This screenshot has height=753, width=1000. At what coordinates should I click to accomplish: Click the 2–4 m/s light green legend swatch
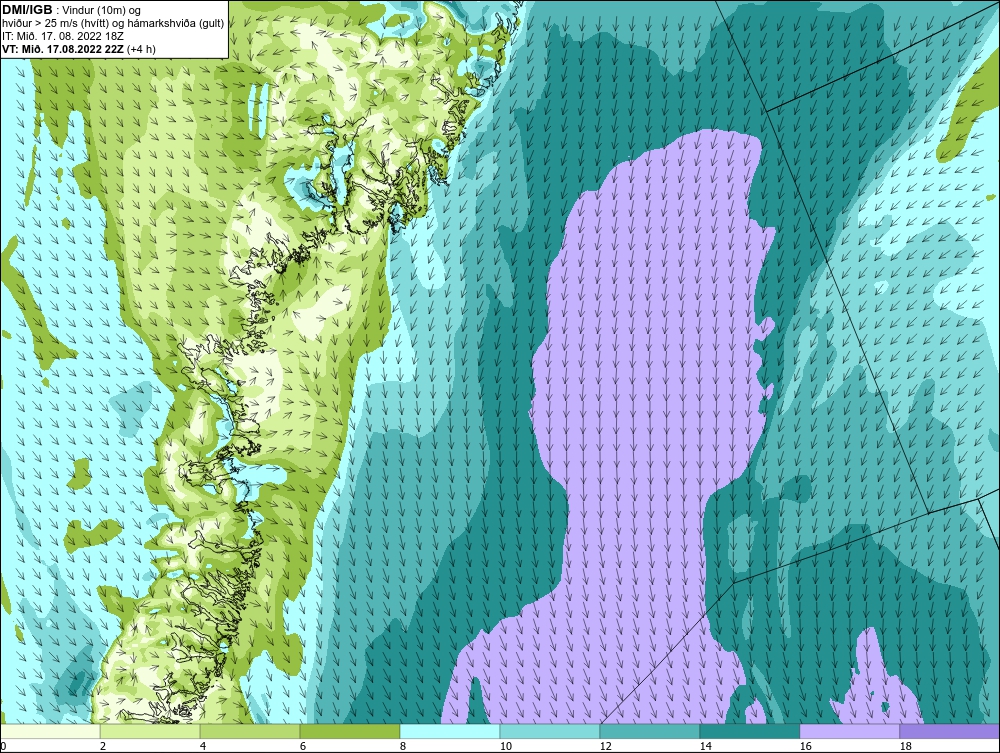[150, 731]
